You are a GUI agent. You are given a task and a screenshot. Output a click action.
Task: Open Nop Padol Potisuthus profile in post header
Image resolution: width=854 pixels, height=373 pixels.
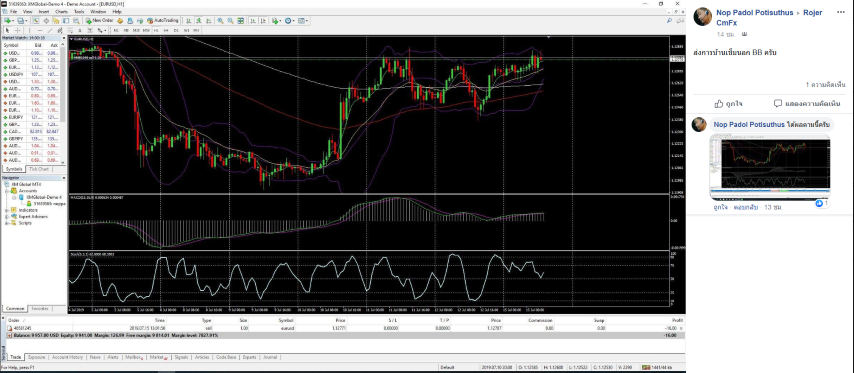754,13
